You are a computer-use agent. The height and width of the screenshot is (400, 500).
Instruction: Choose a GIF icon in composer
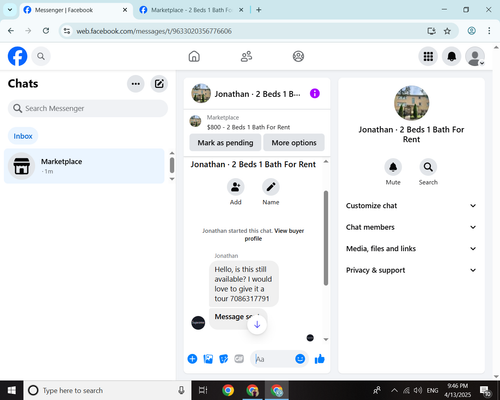[x=239, y=359]
